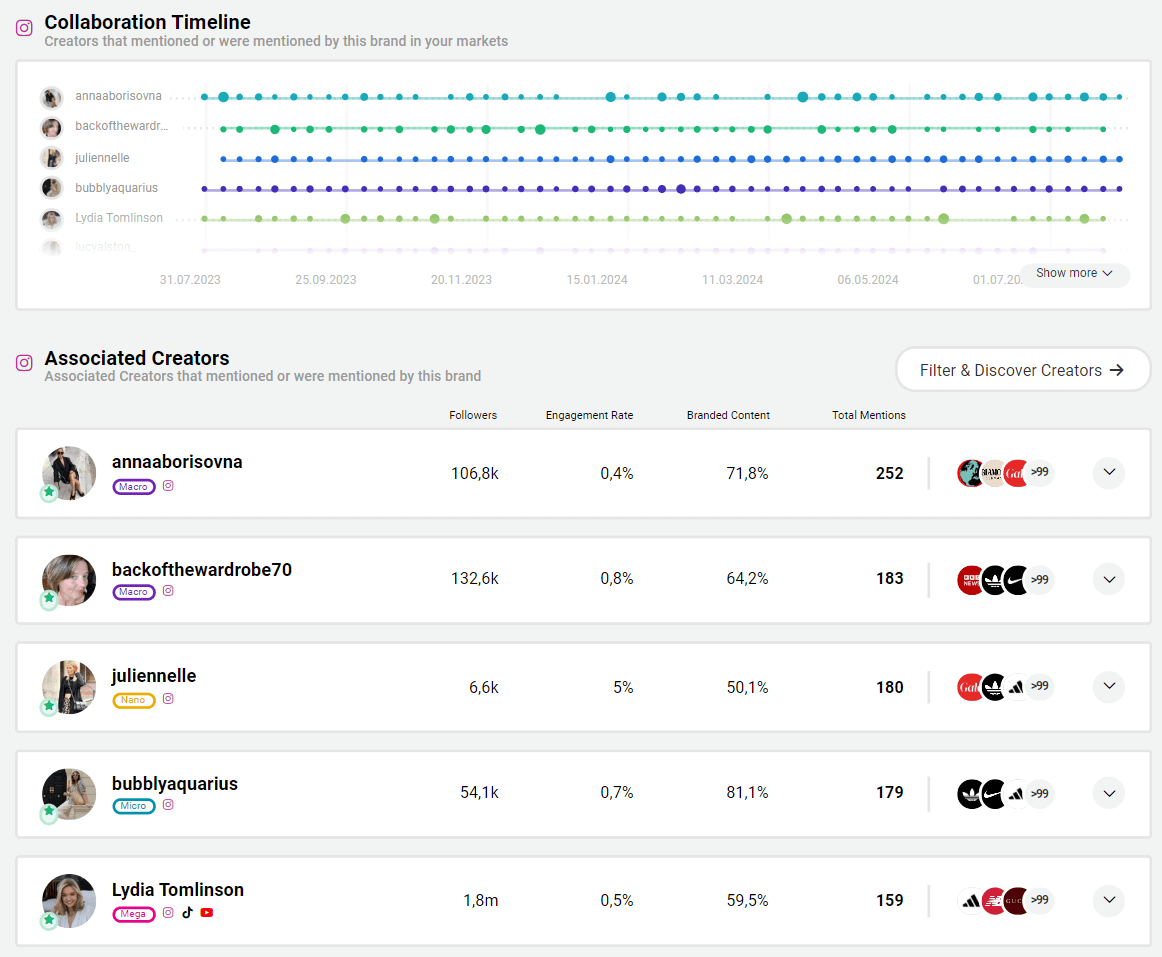Click Lydia Tomlinson's TikTok icon
The height and width of the screenshot is (957, 1162).
tap(187, 913)
